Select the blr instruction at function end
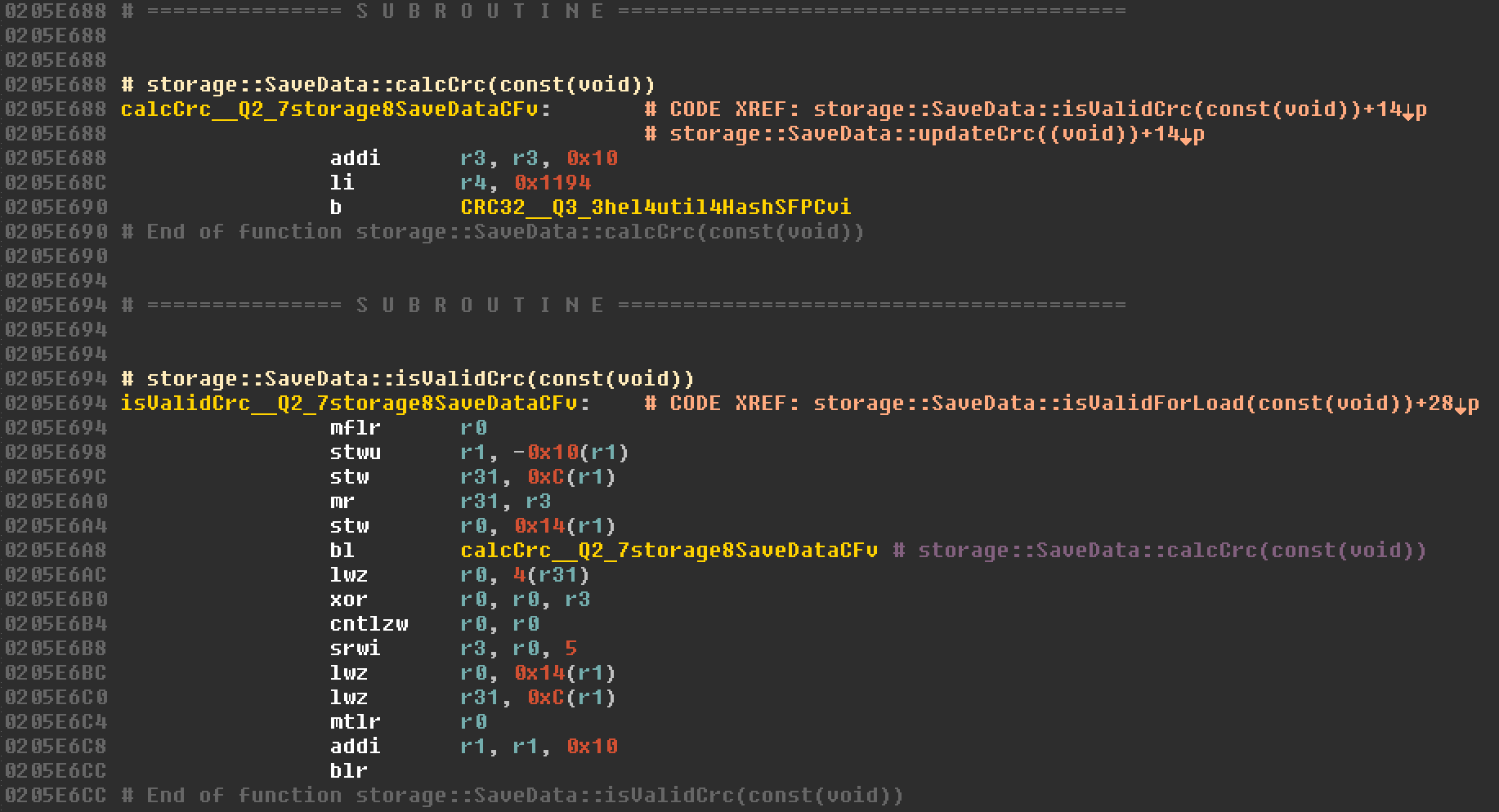Image resolution: width=1499 pixels, height=812 pixels. point(349,771)
